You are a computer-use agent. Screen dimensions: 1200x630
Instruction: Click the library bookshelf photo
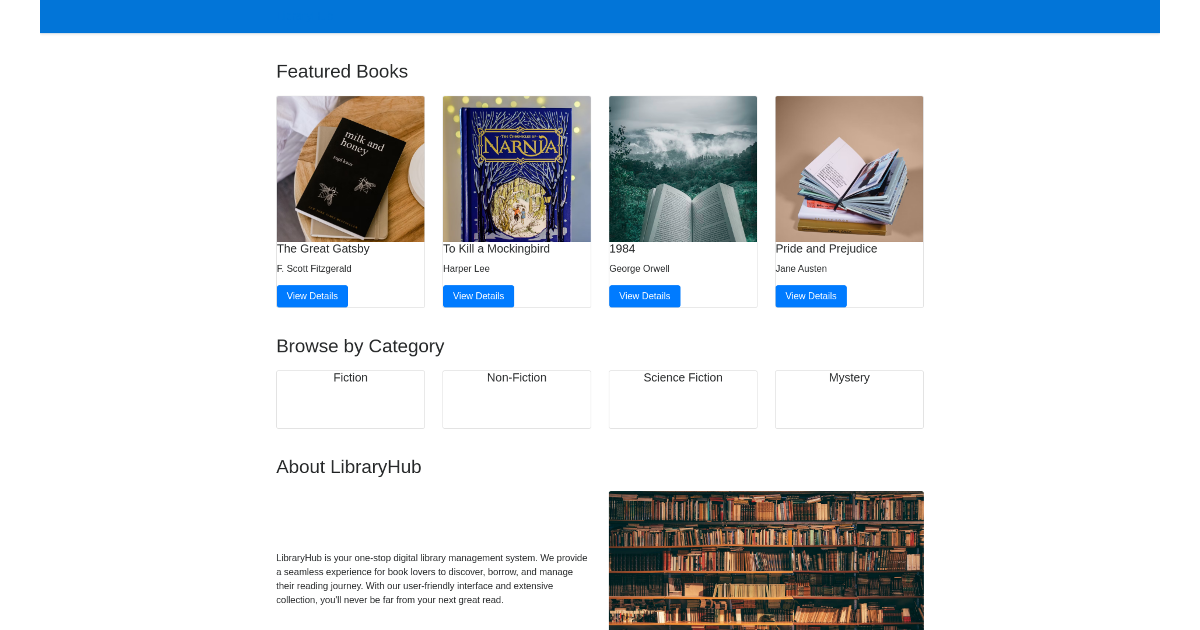click(x=766, y=560)
